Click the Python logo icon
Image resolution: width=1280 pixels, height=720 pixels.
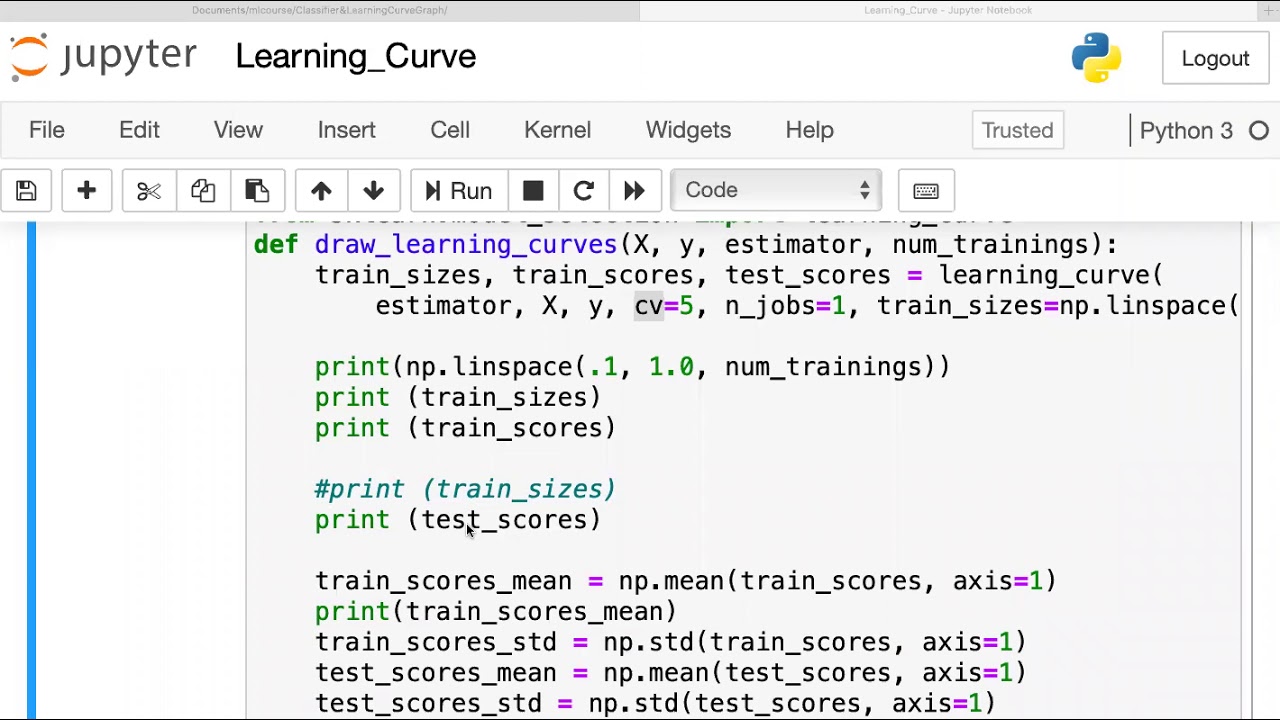click(1096, 58)
